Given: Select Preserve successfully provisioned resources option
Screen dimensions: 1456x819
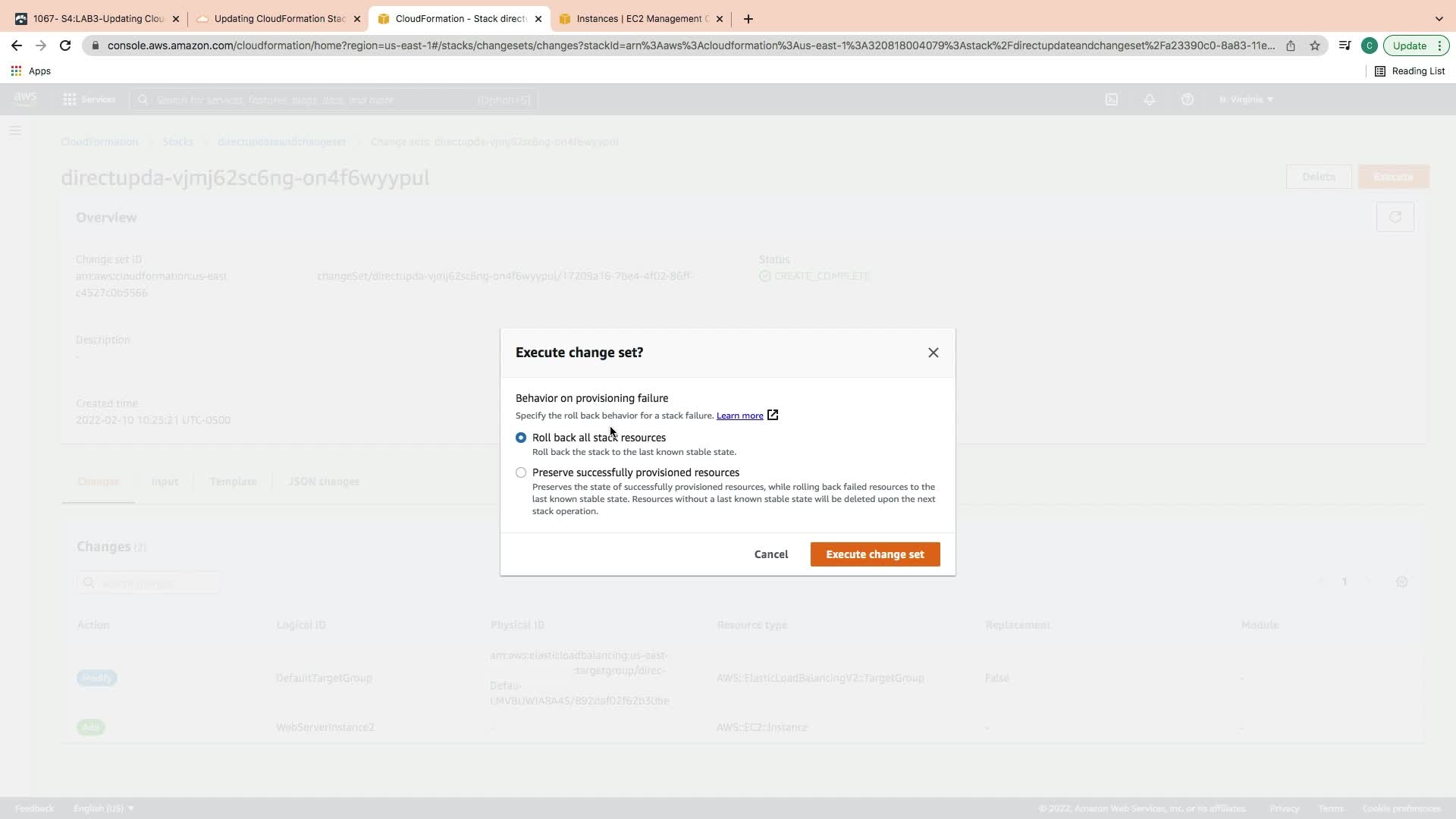Looking at the screenshot, I should point(521,472).
